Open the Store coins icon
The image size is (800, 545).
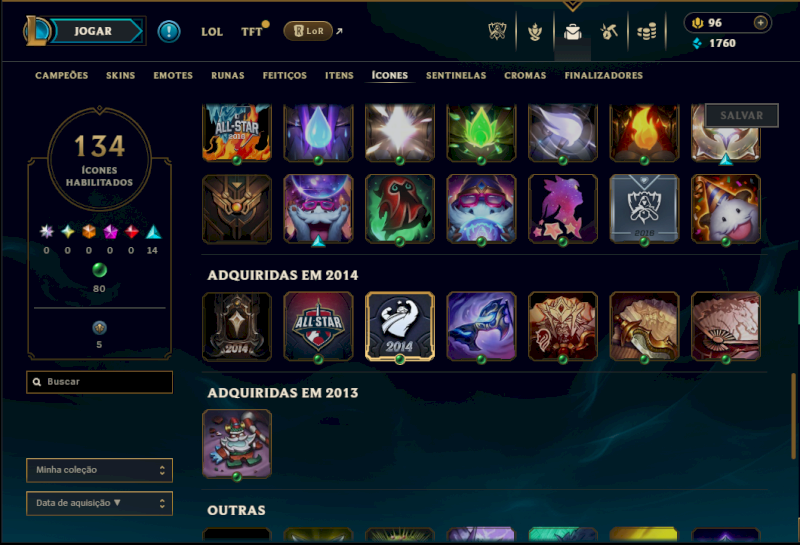(646, 32)
